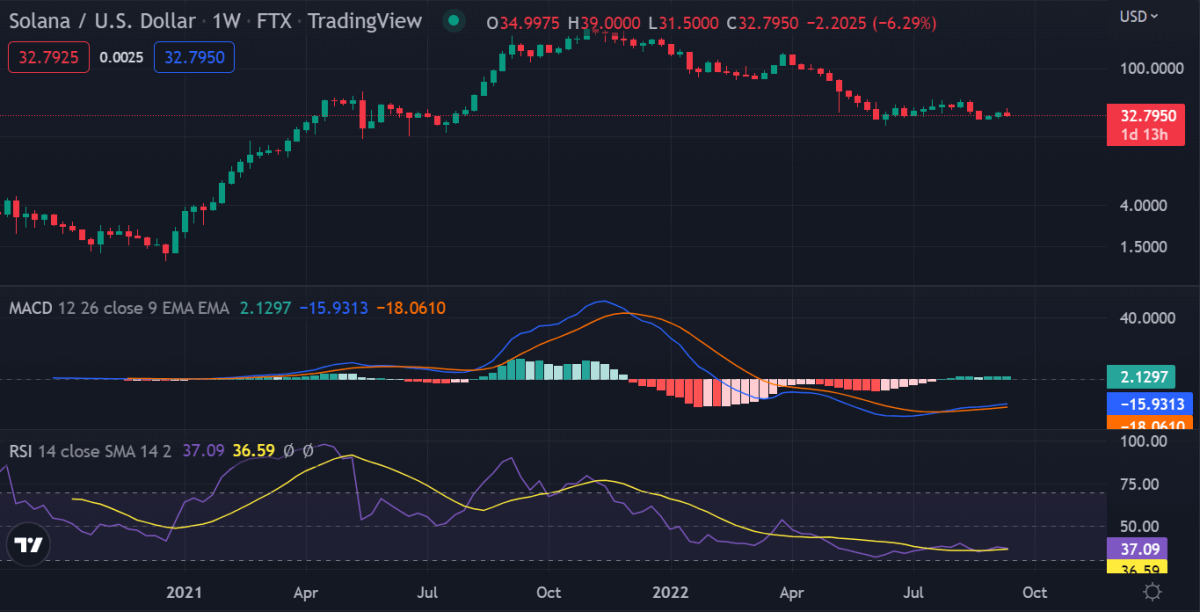Click the red current price label with 1d 13h
1200x612 pixels.
point(1146,124)
